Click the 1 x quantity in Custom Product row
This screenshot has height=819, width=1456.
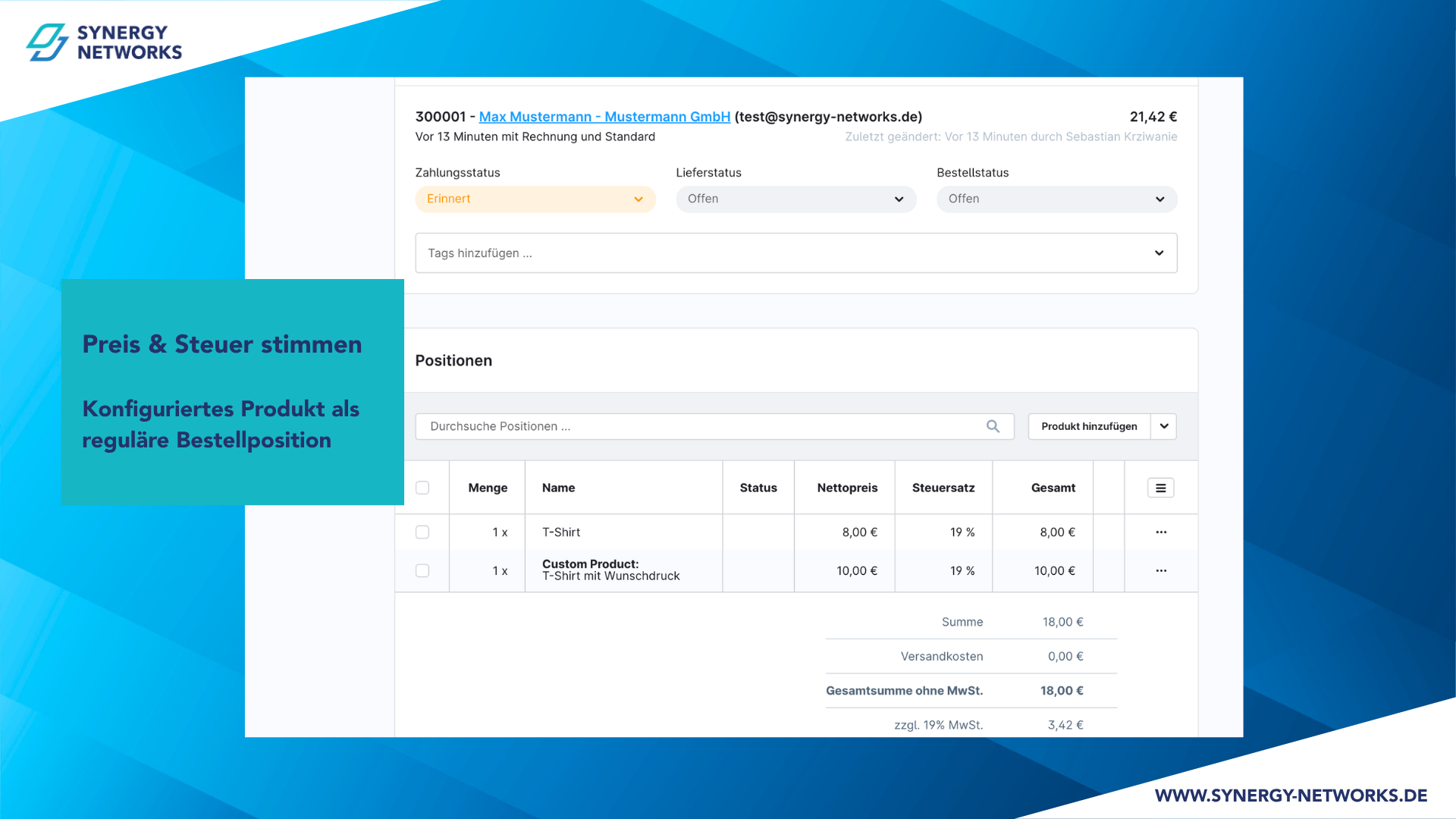[x=500, y=571]
